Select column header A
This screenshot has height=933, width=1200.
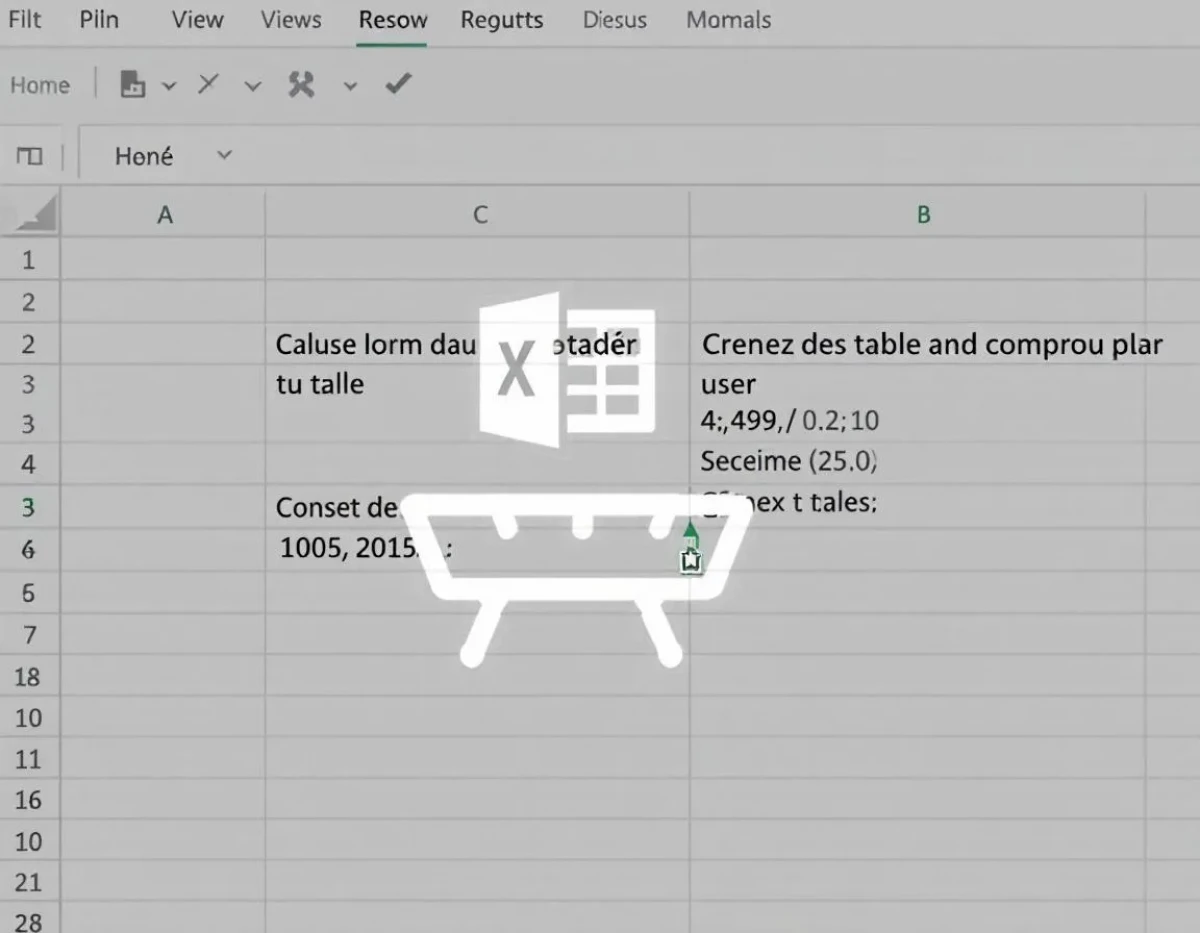[165, 214]
